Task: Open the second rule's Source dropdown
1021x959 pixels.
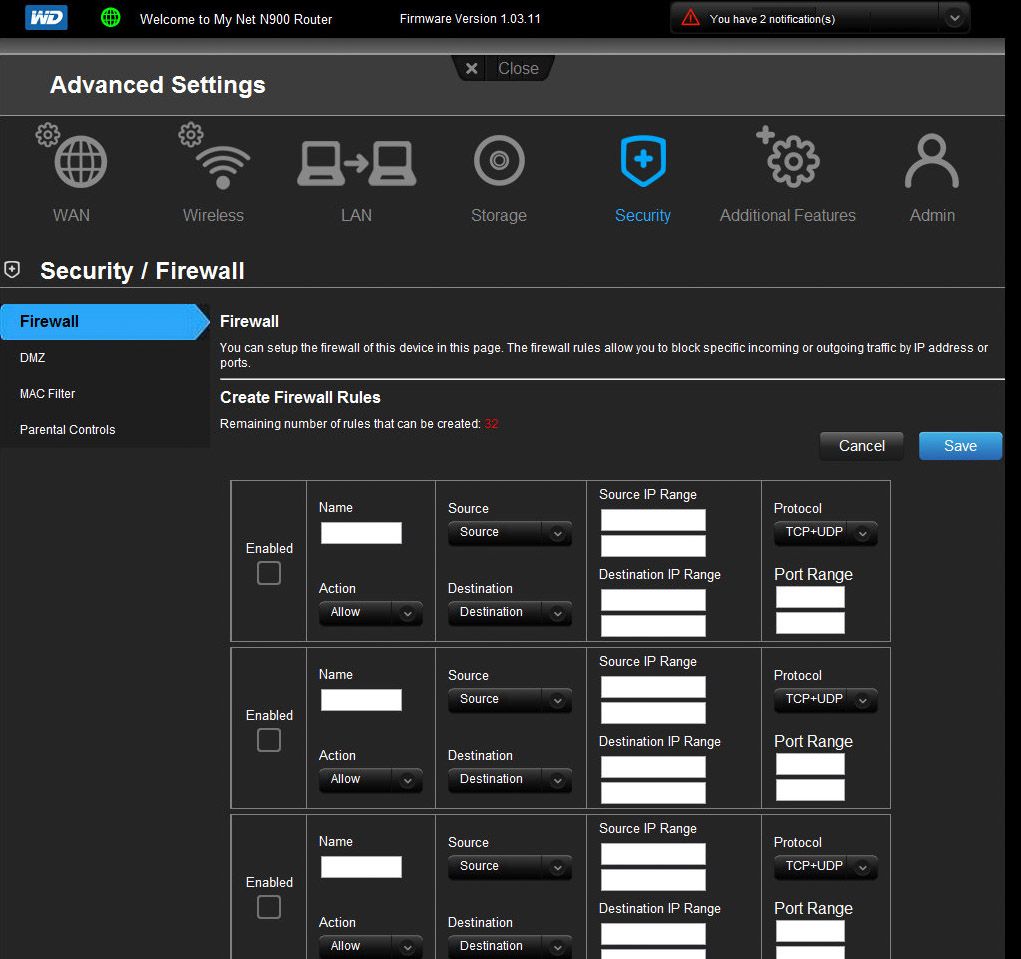Action: pos(510,700)
